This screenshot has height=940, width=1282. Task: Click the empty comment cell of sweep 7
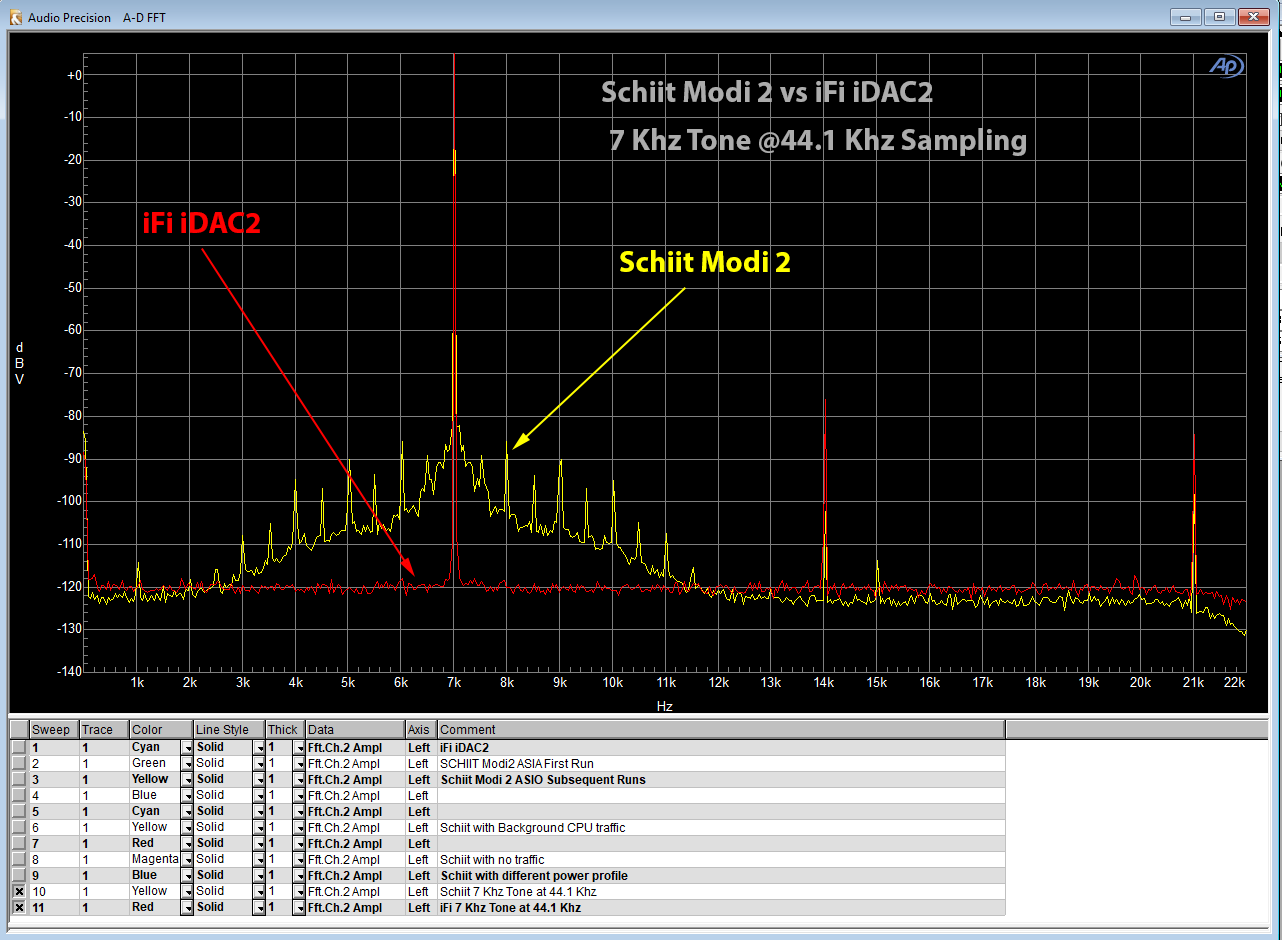point(721,843)
